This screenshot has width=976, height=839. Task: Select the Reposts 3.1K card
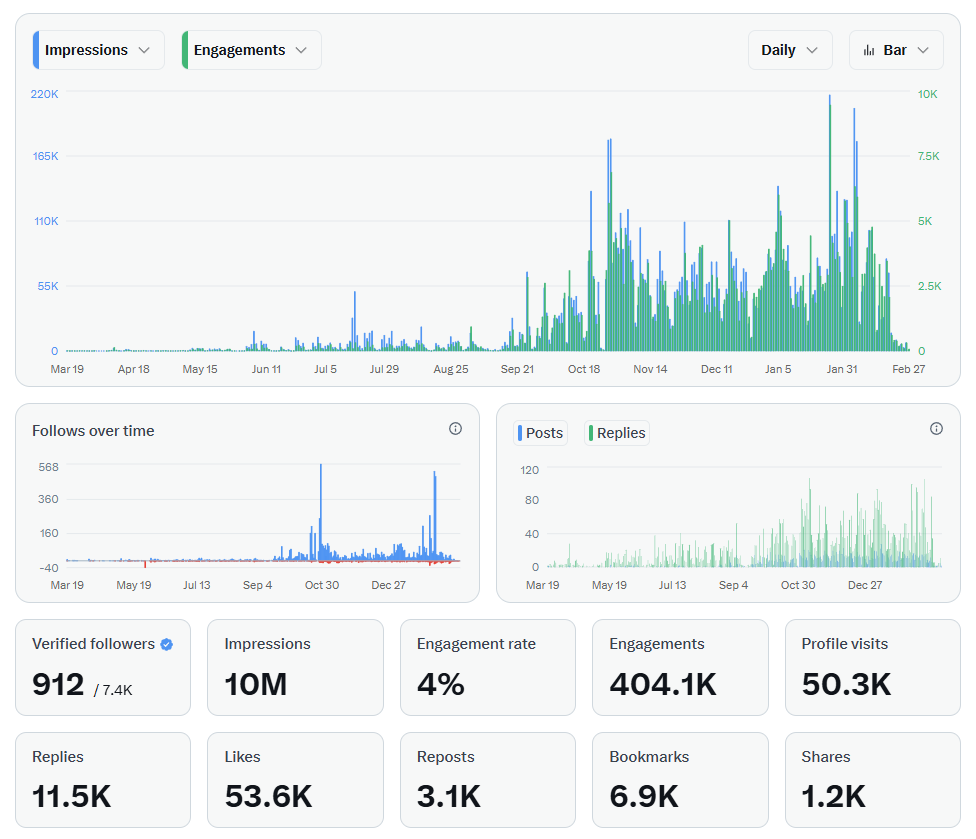(487, 780)
